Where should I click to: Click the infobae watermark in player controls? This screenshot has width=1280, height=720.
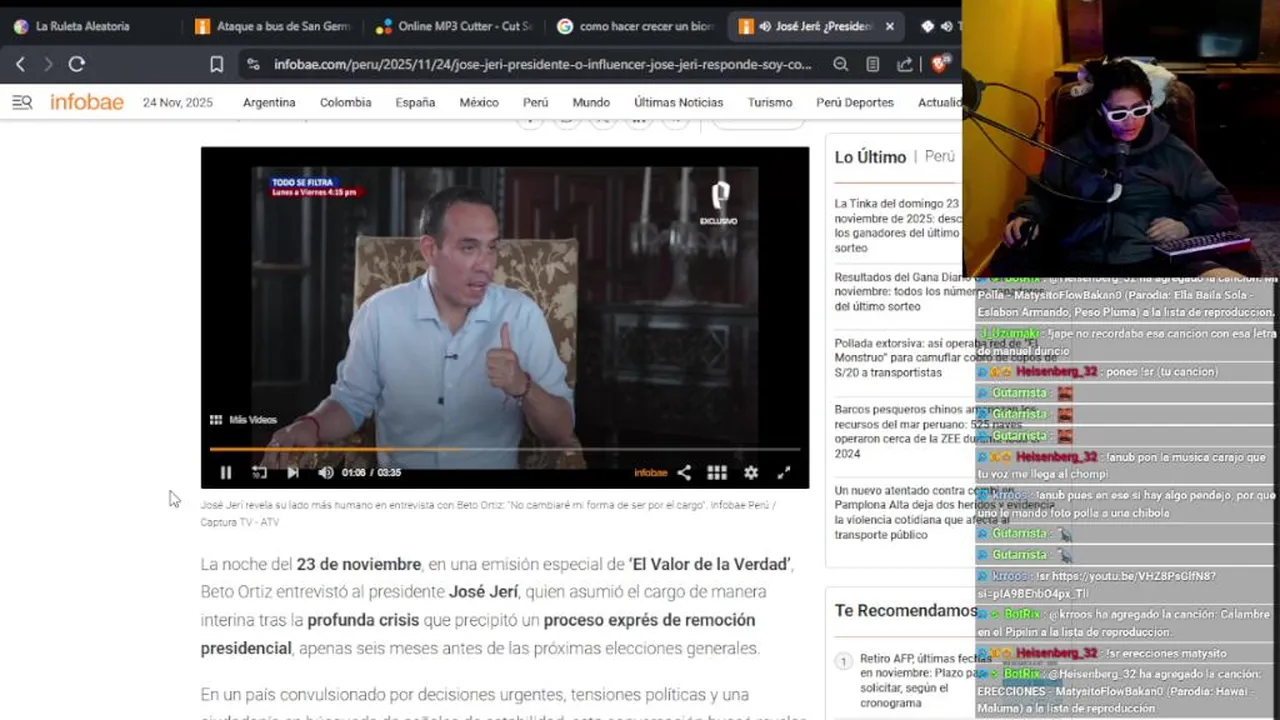pos(651,473)
